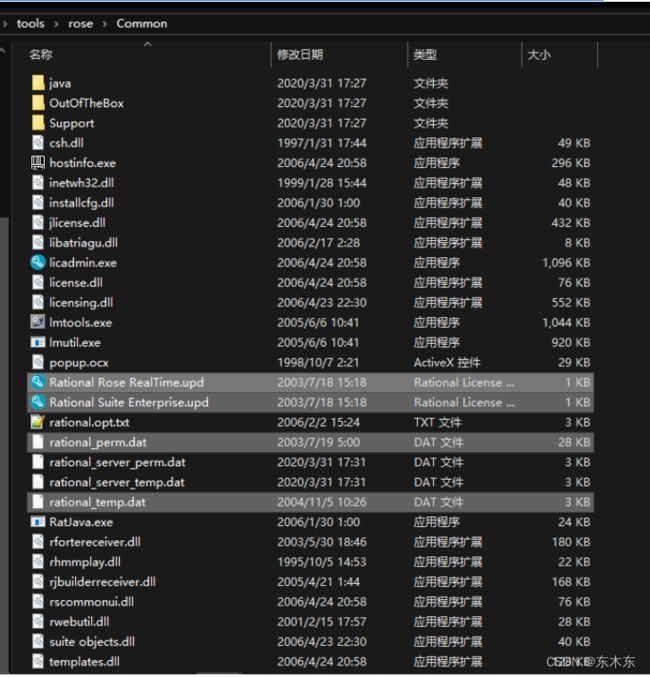Click the rhmmplay.dll file icon
This screenshot has width=650, height=677.
pos(38,562)
